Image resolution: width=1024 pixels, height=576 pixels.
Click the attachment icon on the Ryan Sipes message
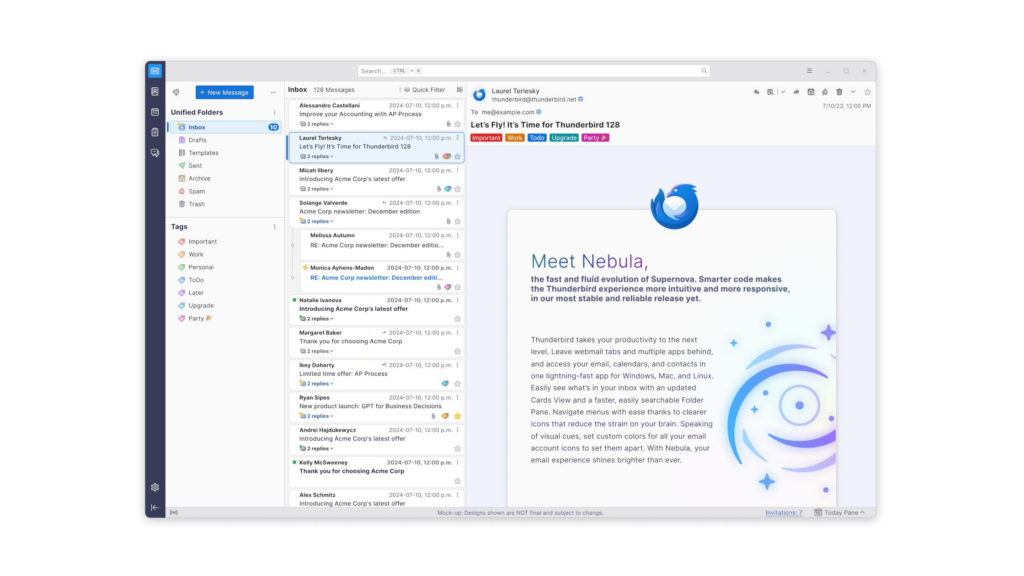[x=433, y=416]
